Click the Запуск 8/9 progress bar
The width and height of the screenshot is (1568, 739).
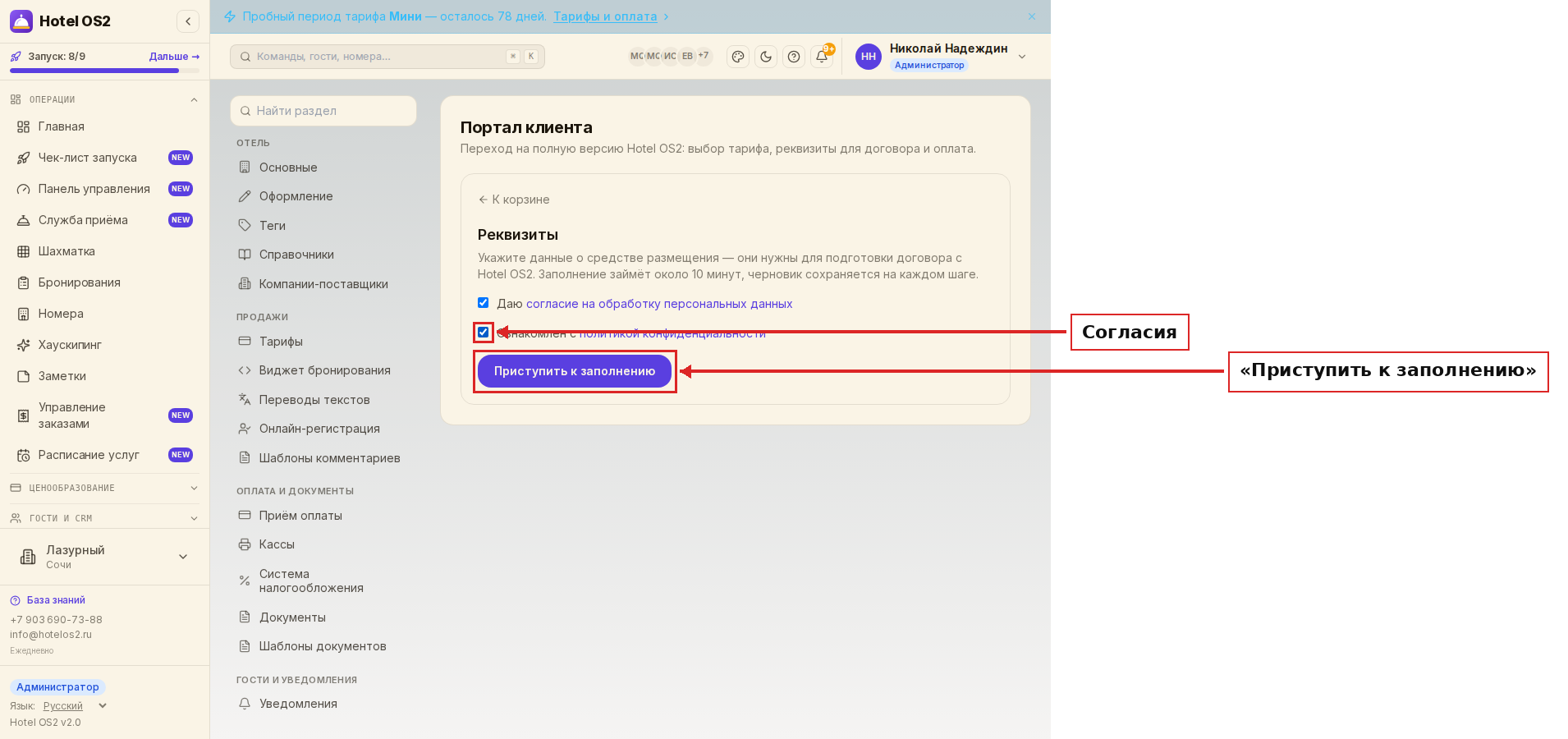(104, 71)
